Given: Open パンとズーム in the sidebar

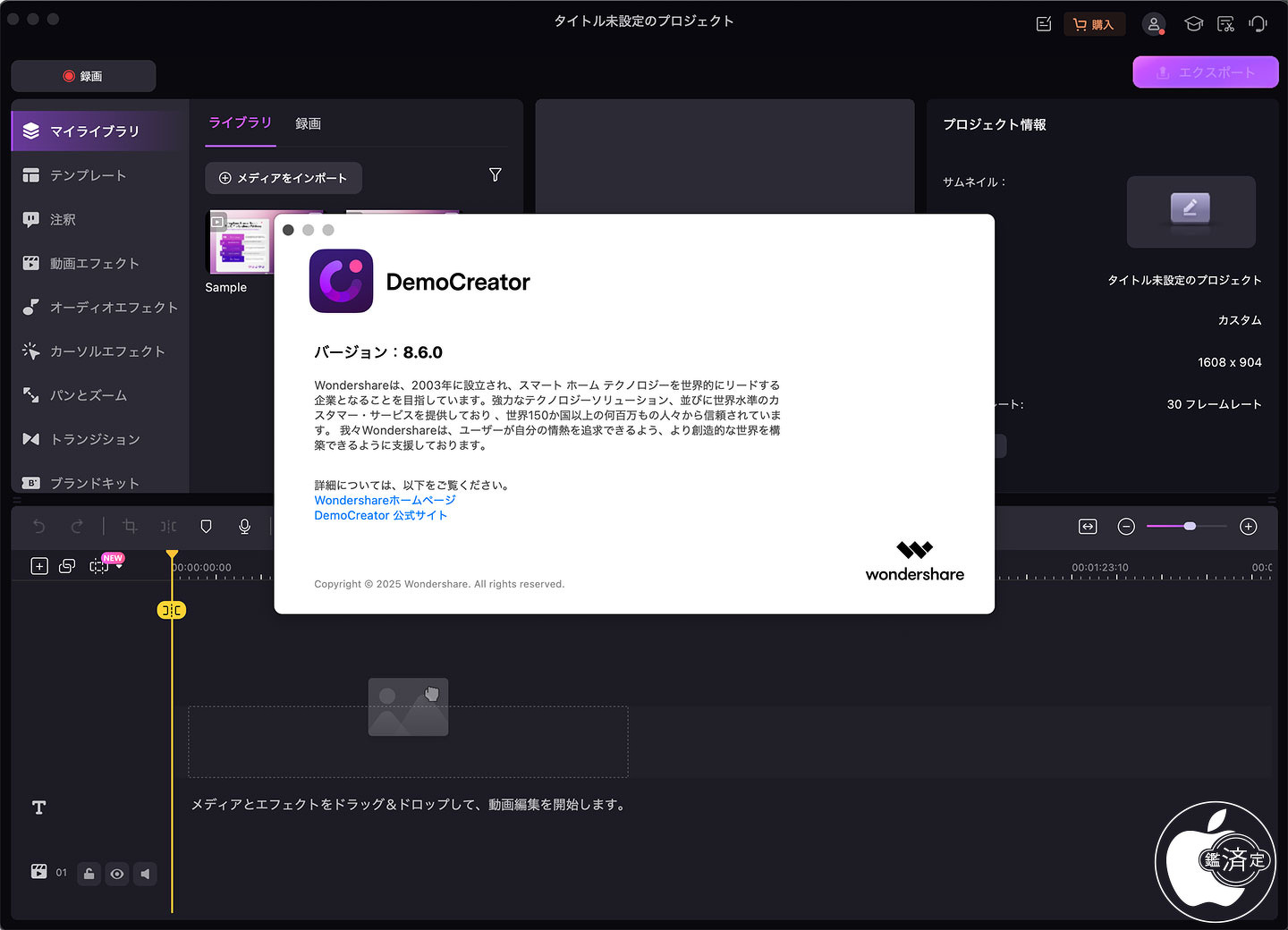Looking at the screenshot, I should 100,395.
